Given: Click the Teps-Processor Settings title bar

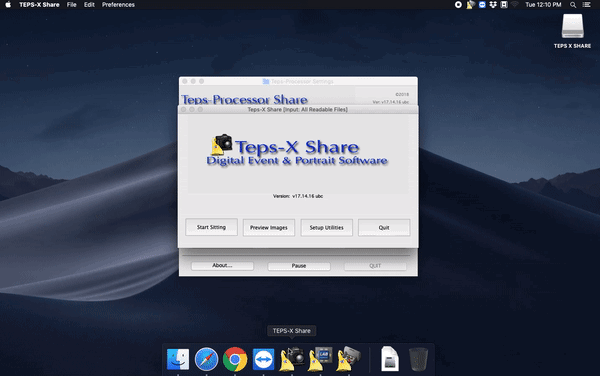Looking at the screenshot, I should point(298,81).
